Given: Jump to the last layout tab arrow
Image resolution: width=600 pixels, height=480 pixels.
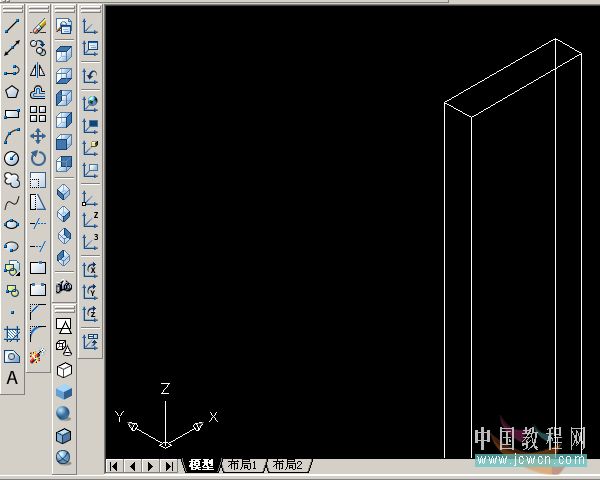Looking at the screenshot, I should pyautogui.click(x=168, y=466).
